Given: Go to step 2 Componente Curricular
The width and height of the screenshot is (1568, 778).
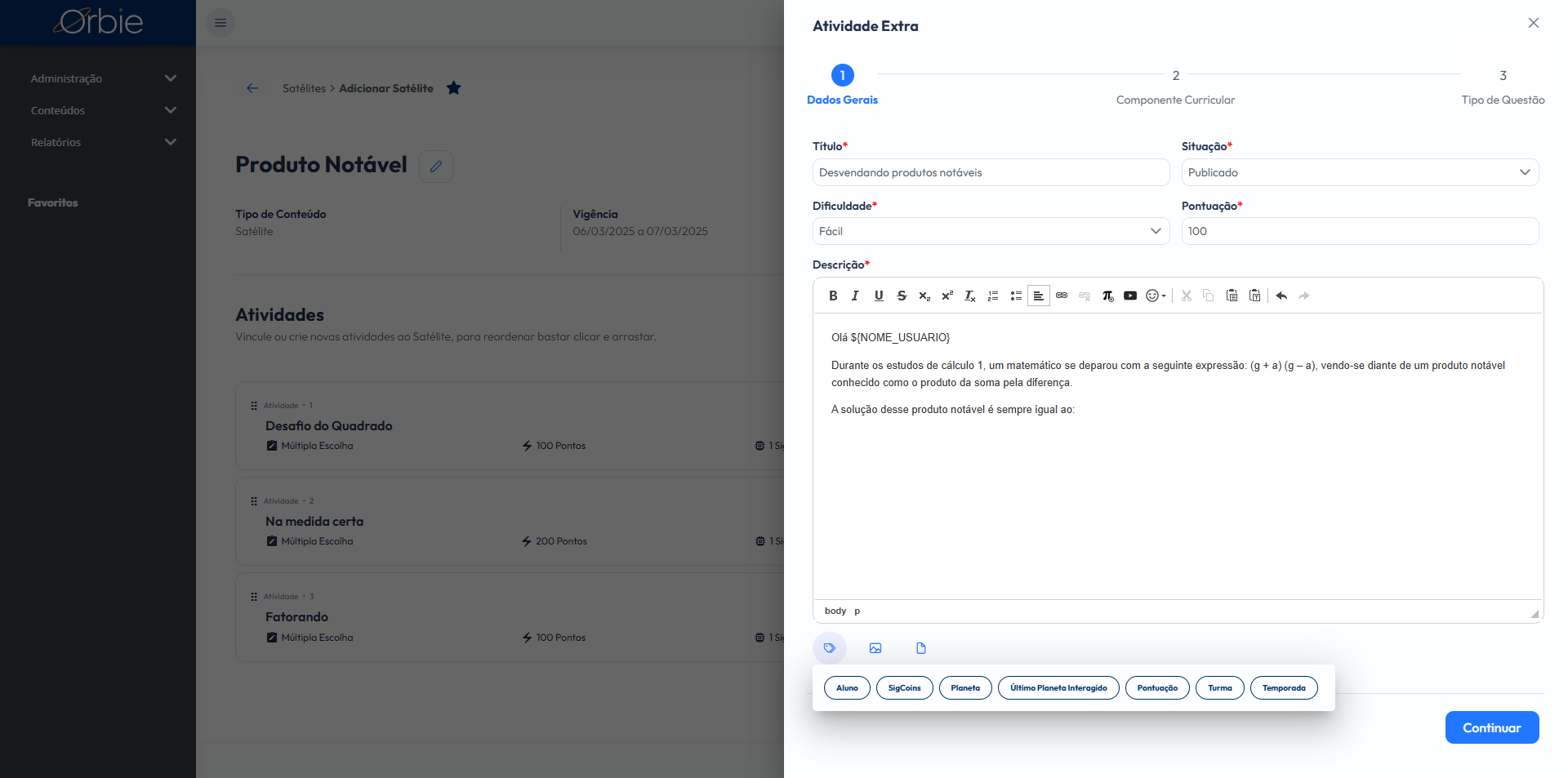Looking at the screenshot, I should (x=1175, y=87).
